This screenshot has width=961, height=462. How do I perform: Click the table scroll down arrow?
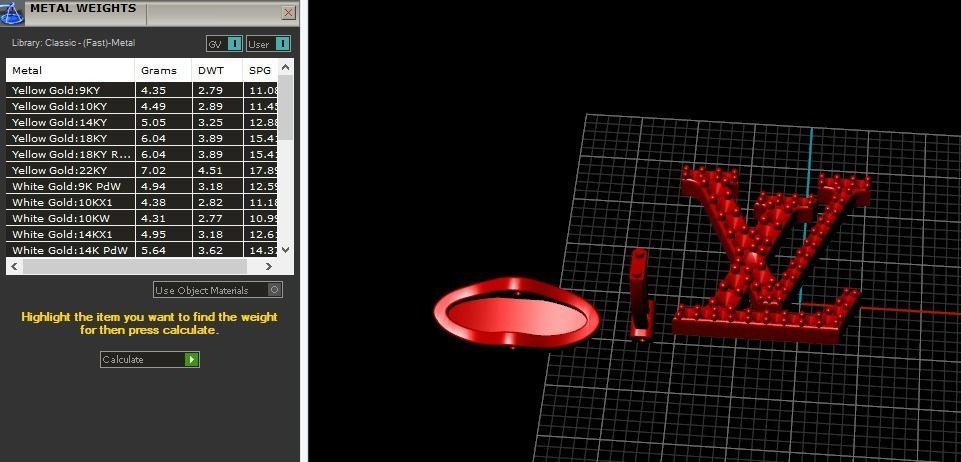click(286, 250)
